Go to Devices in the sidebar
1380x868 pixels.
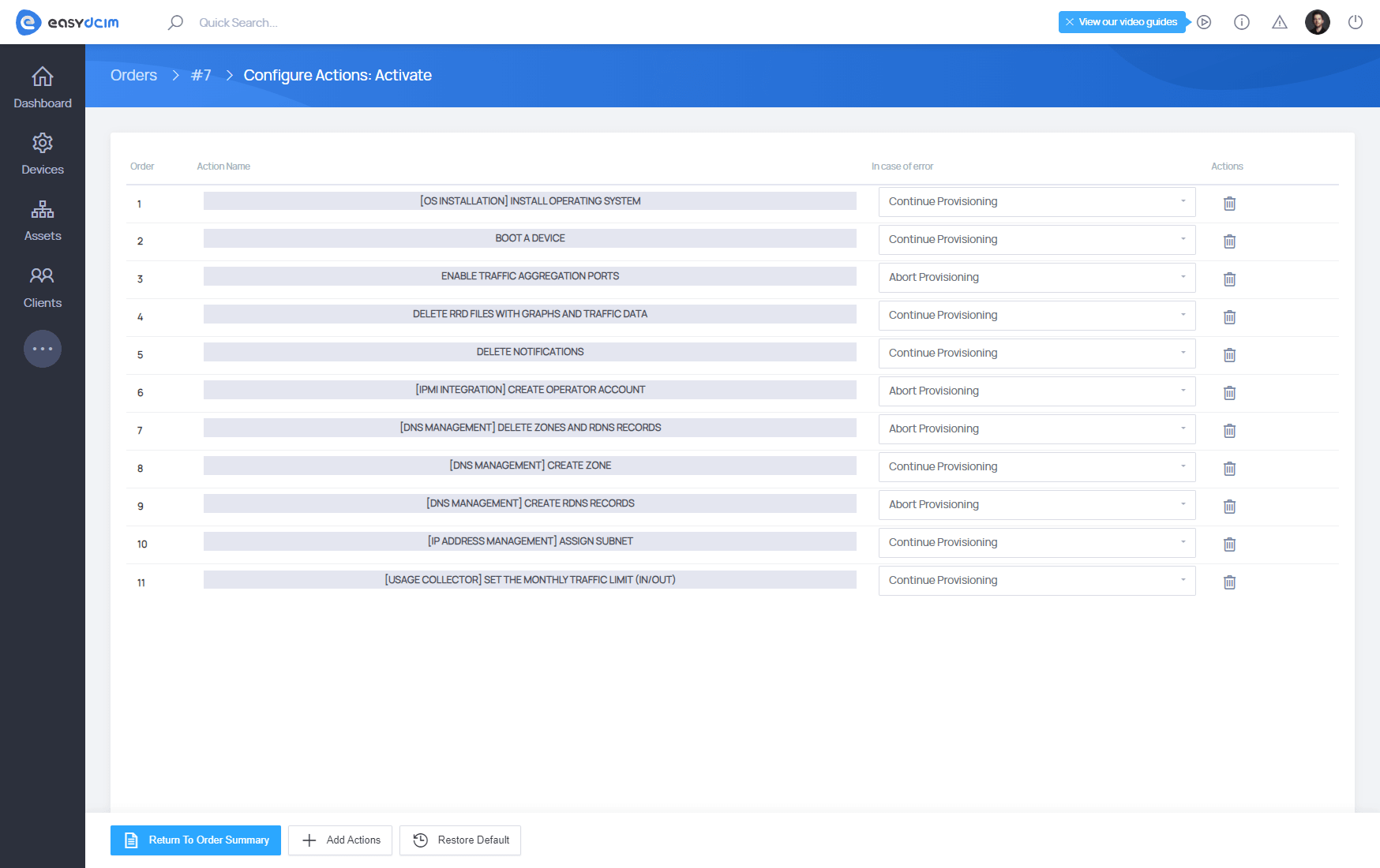[x=43, y=155]
